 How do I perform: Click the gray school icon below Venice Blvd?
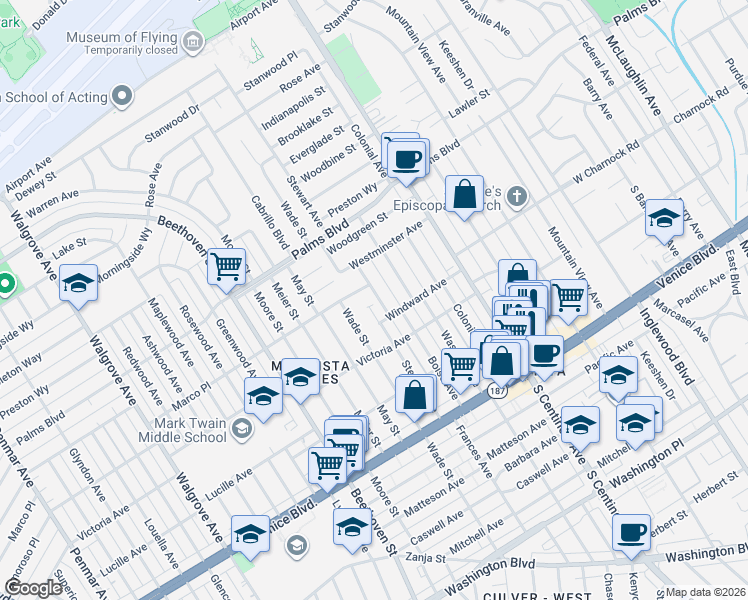297,546
